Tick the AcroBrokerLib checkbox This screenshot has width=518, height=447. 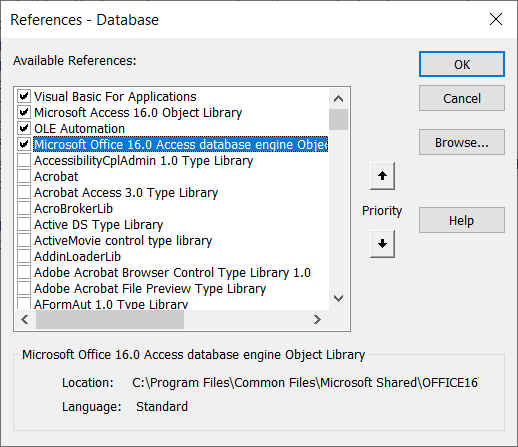point(24,209)
